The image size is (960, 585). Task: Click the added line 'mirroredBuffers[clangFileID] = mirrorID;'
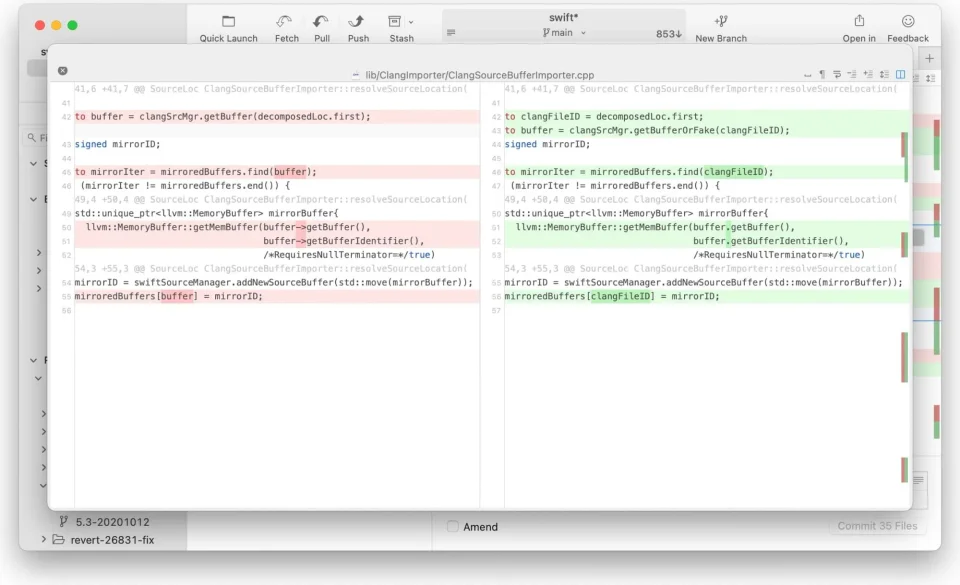coord(705,296)
